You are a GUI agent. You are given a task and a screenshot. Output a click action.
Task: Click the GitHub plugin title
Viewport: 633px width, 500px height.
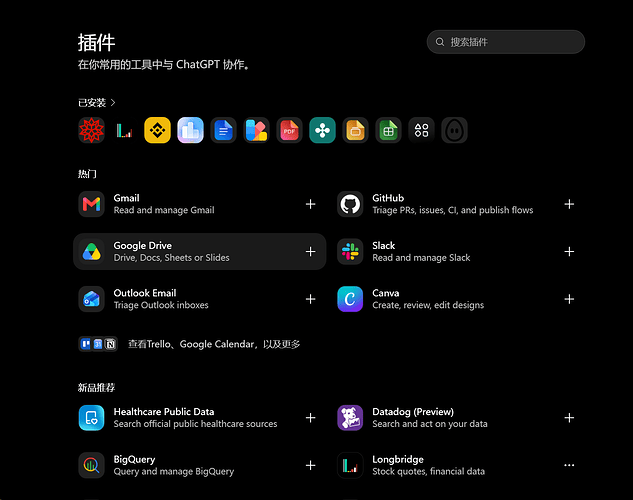pos(388,198)
